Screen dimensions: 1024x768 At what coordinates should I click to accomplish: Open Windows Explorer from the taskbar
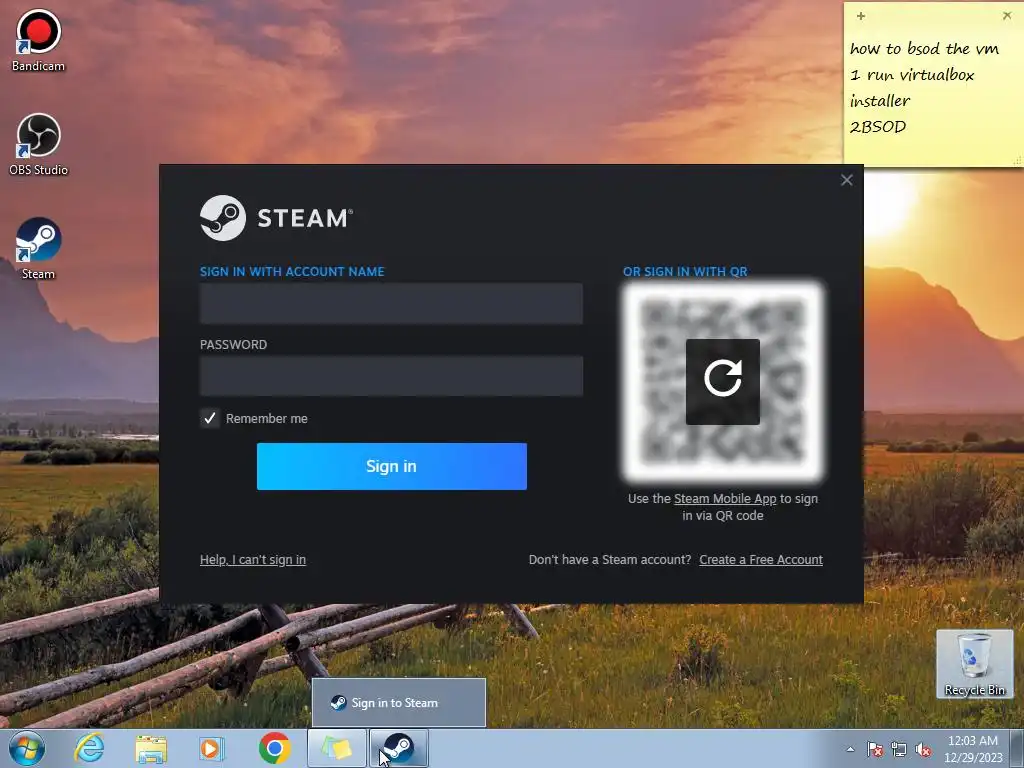[151, 749]
